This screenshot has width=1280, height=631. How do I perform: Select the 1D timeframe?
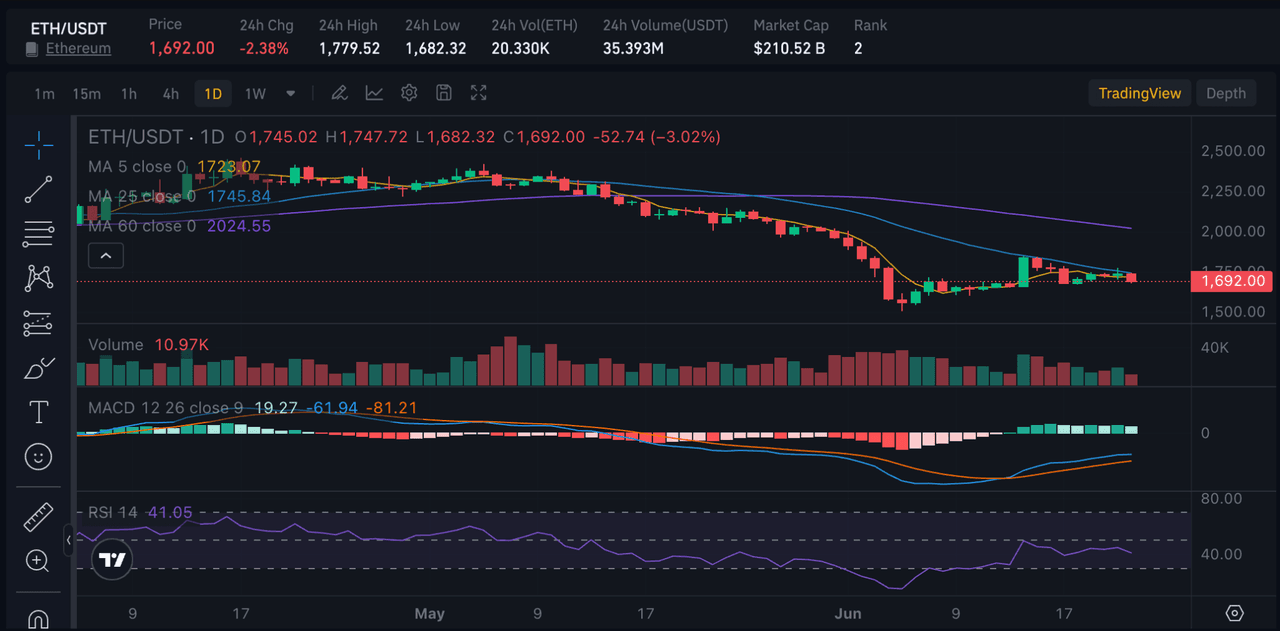(213, 93)
